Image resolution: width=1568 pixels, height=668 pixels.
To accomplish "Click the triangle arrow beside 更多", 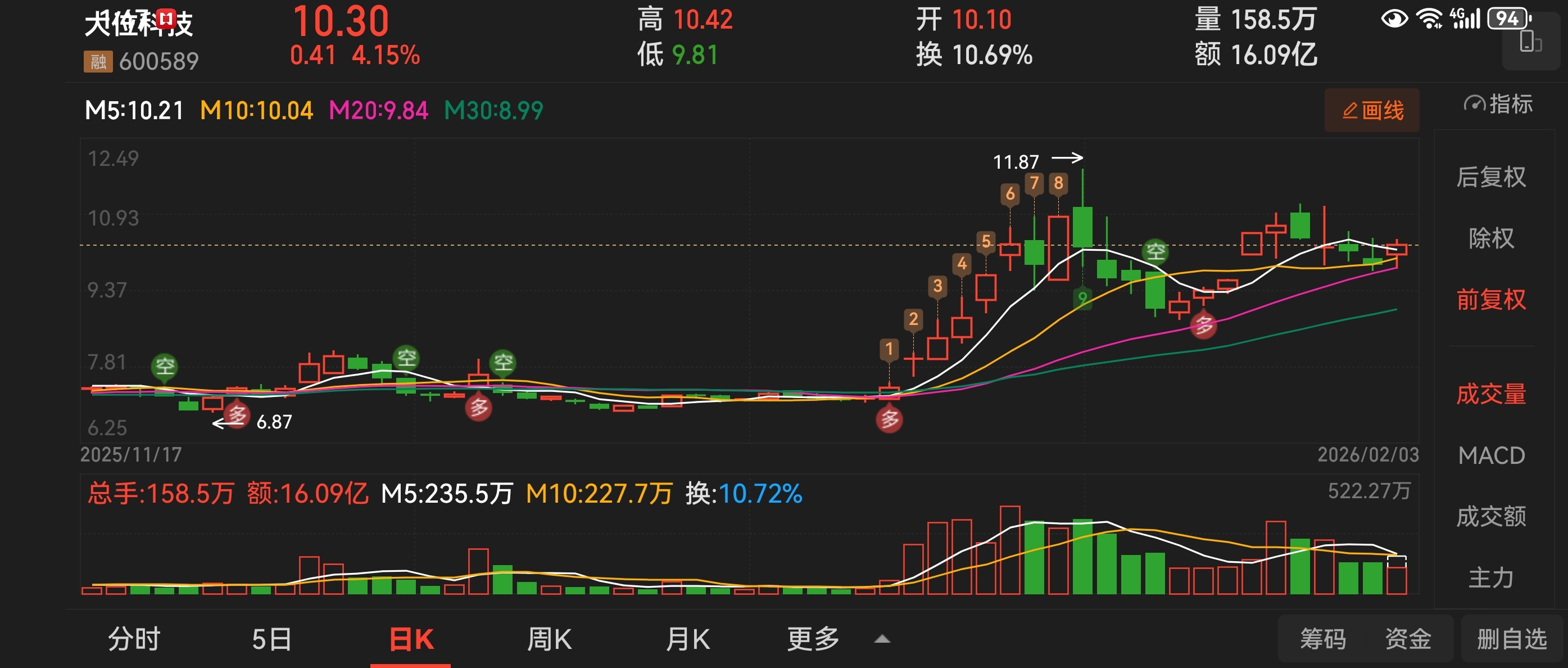I will click(882, 639).
